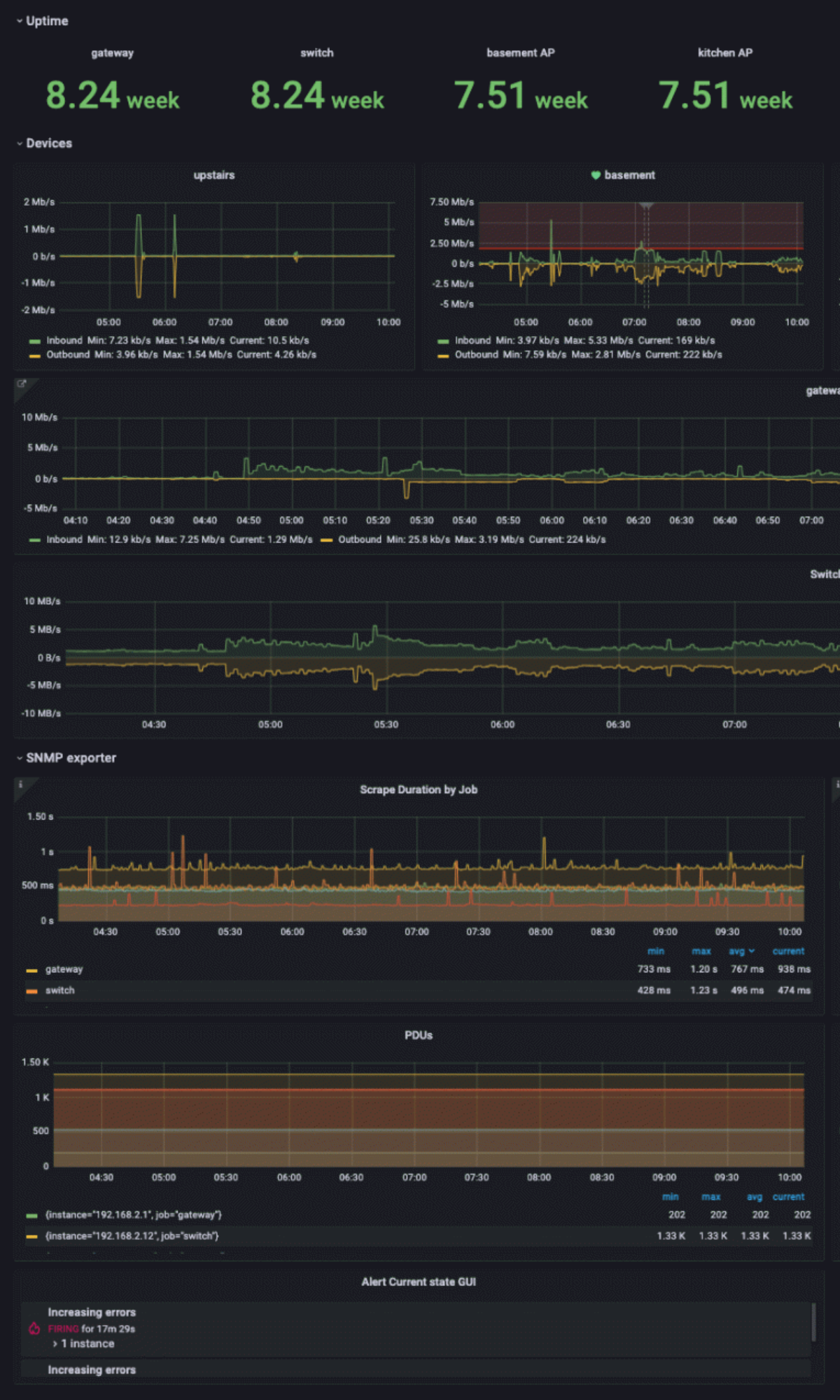Sort PDUs legend by current column
Viewport: 840px width, 1400px height.
(788, 1197)
